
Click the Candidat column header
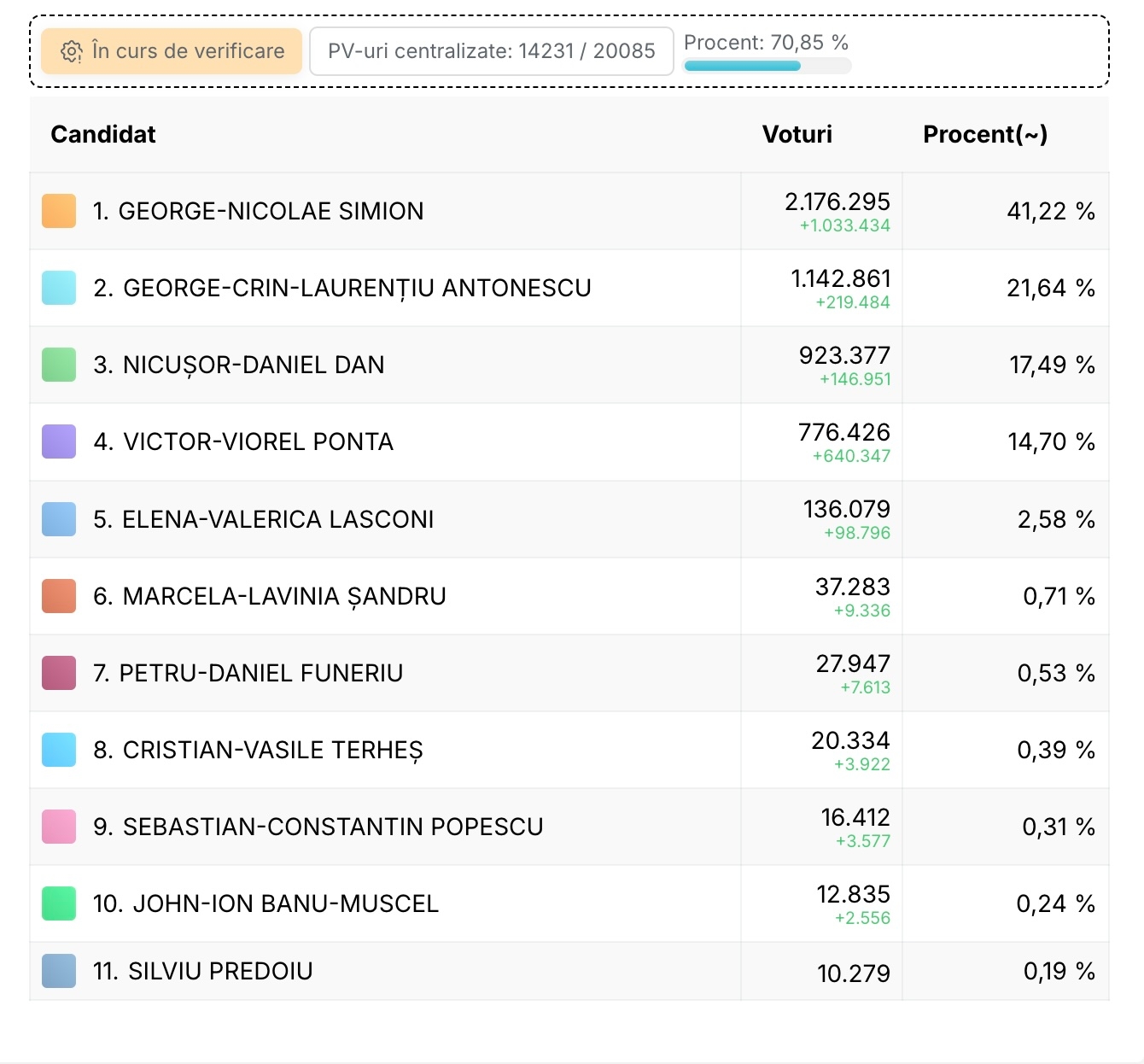click(103, 134)
